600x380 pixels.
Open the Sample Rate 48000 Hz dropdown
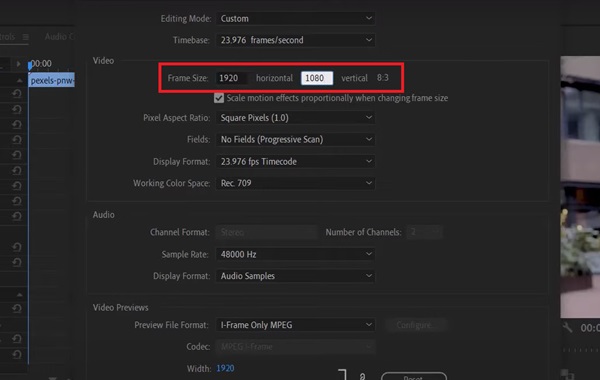pyautogui.click(x=295, y=254)
